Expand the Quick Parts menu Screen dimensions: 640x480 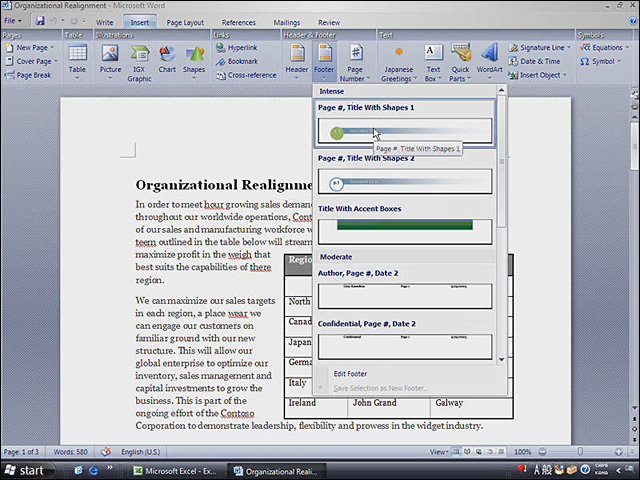[x=460, y=63]
